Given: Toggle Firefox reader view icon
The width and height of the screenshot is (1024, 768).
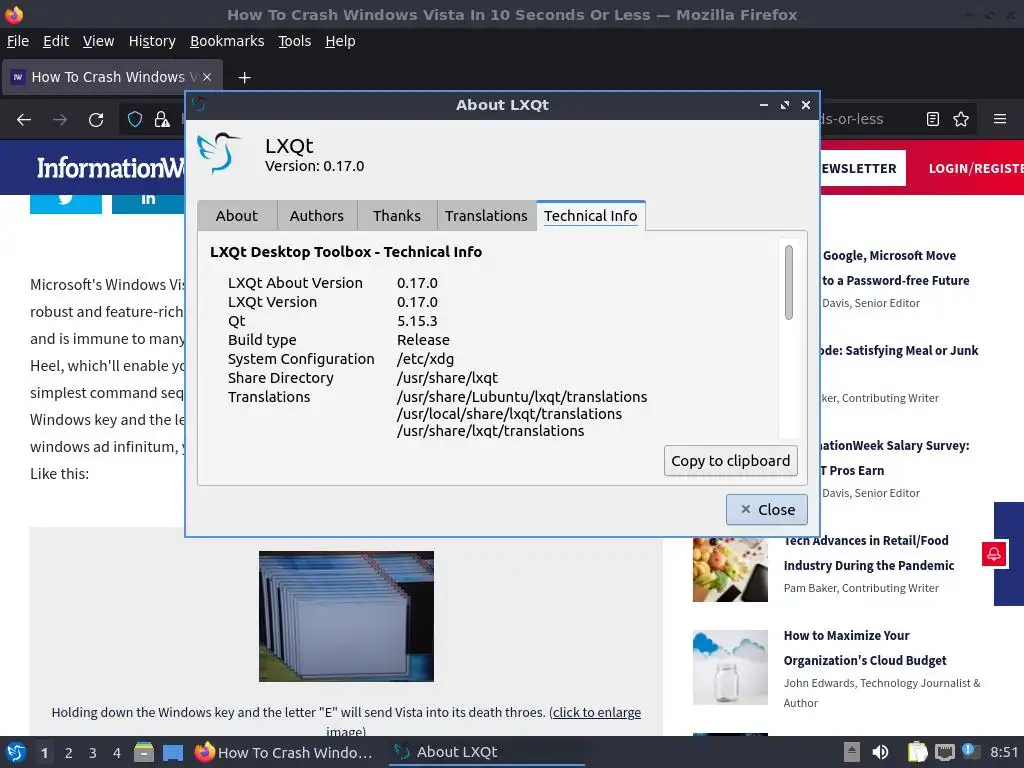Looking at the screenshot, I should [x=933, y=119].
